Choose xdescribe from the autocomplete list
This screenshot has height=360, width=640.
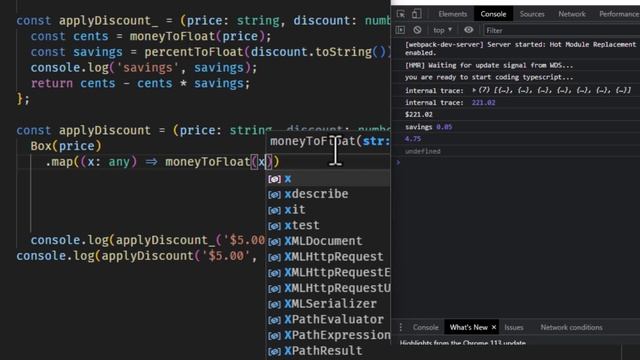click(328, 194)
